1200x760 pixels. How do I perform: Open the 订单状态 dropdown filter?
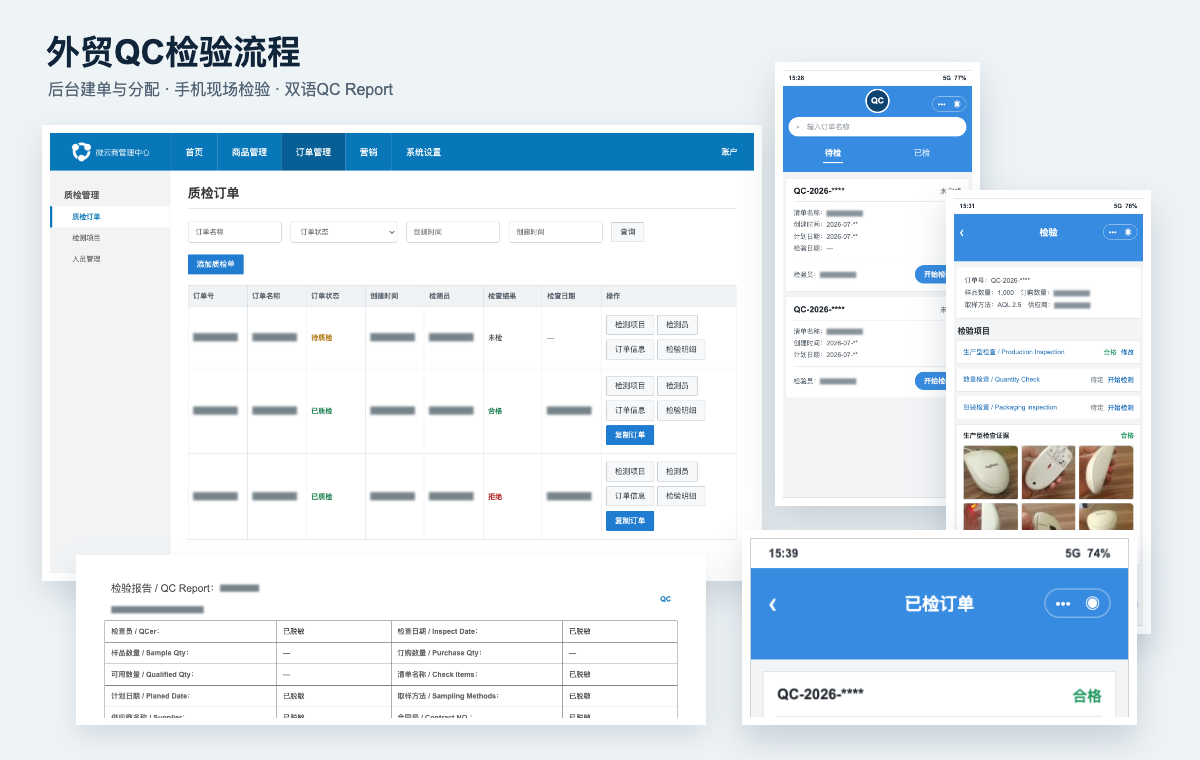click(343, 232)
